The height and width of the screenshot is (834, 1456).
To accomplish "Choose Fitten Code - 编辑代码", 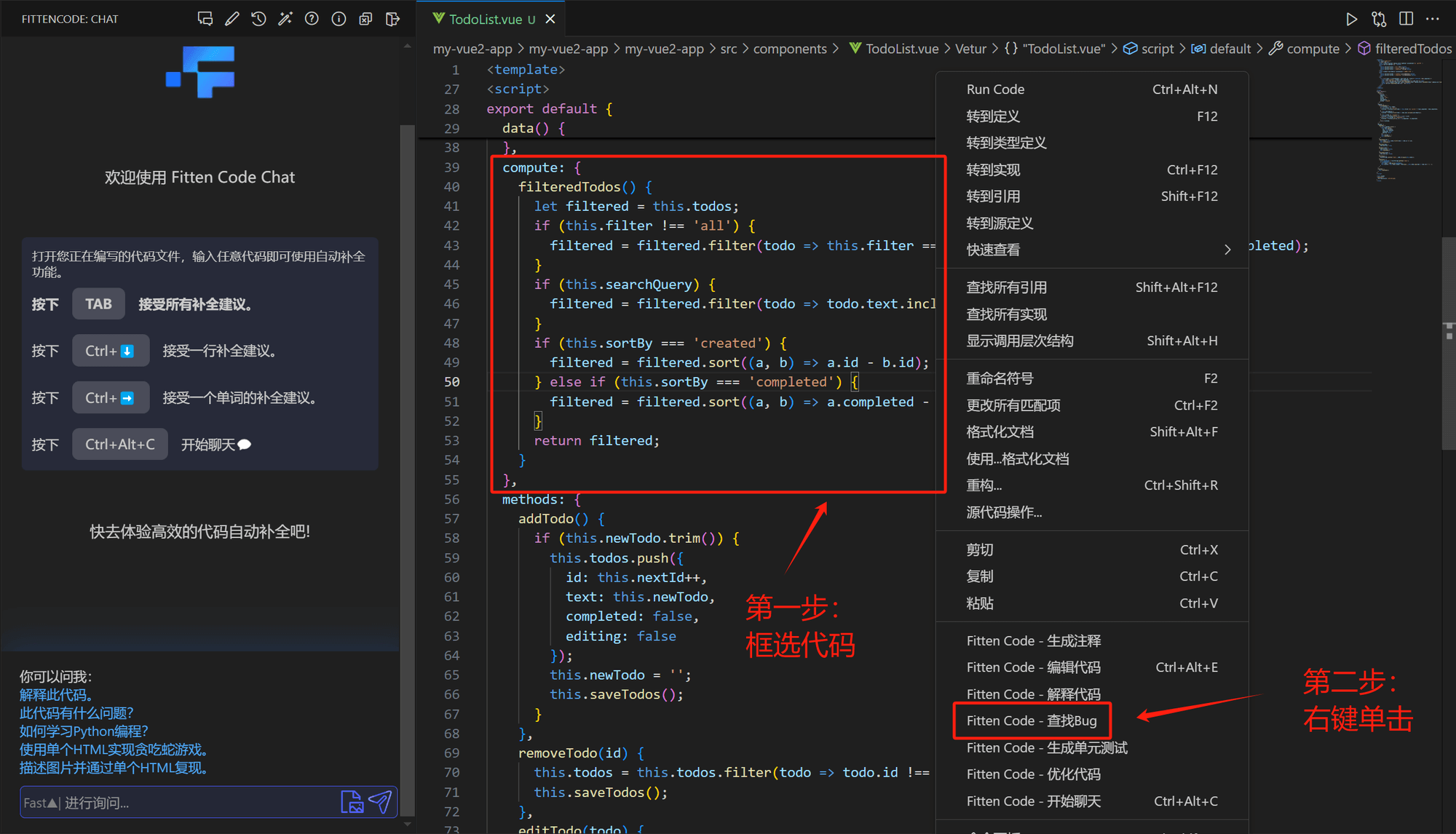I will click(1092, 667).
